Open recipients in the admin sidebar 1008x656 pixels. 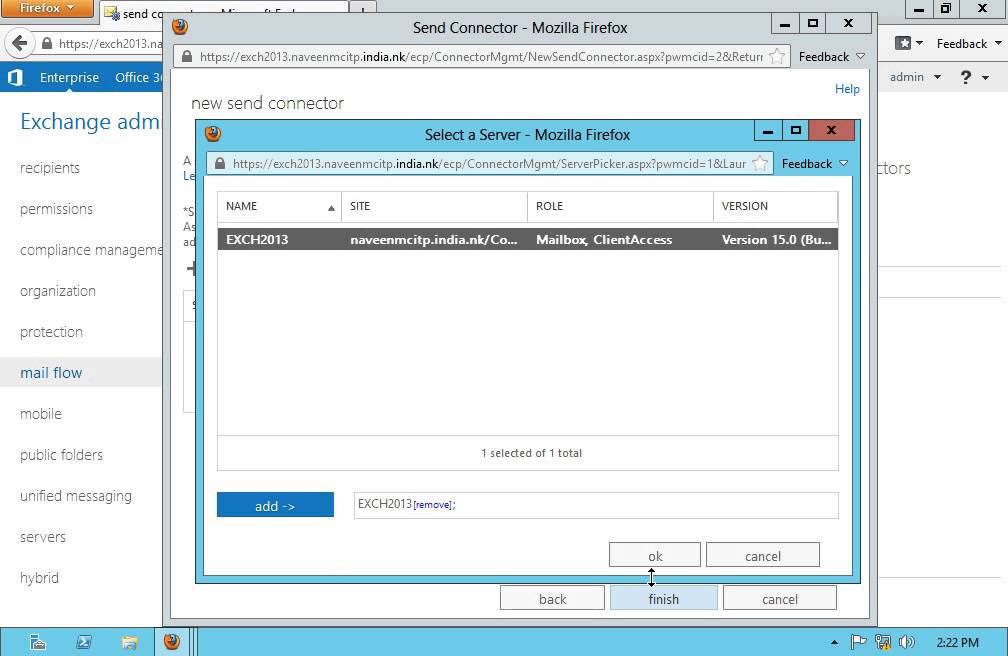[50, 168]
